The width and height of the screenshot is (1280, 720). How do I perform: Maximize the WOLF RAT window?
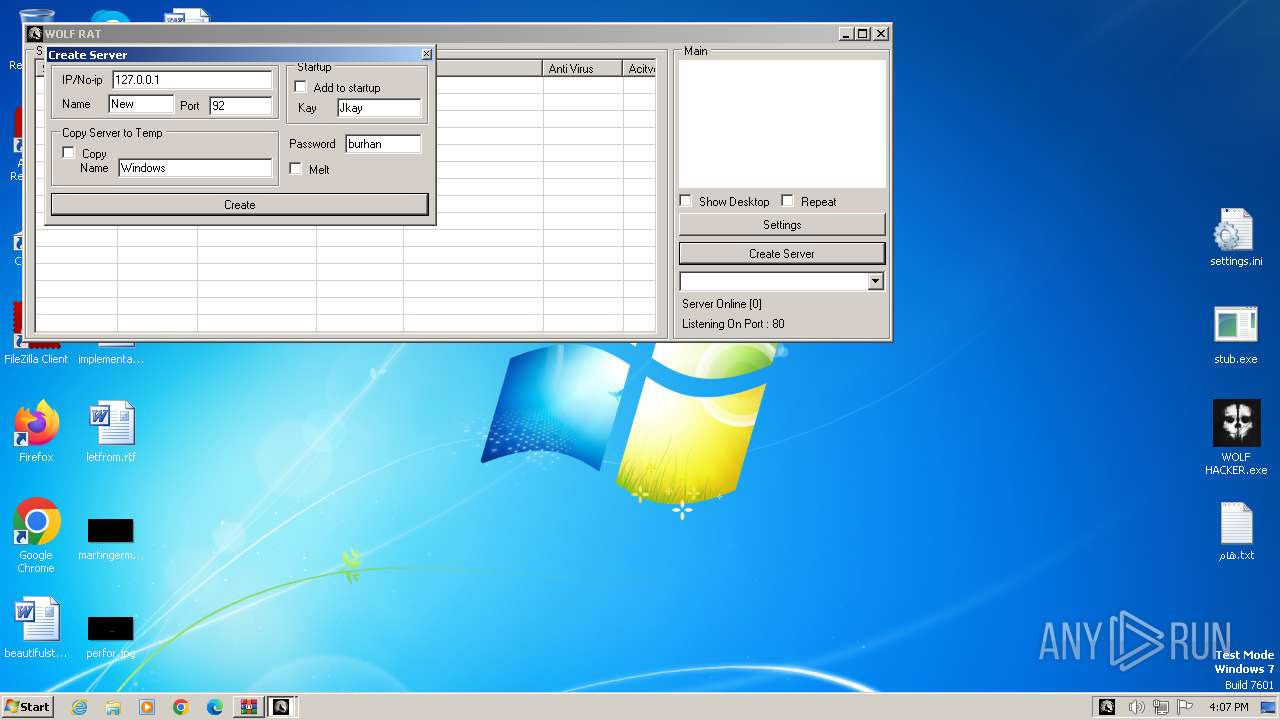863,33
